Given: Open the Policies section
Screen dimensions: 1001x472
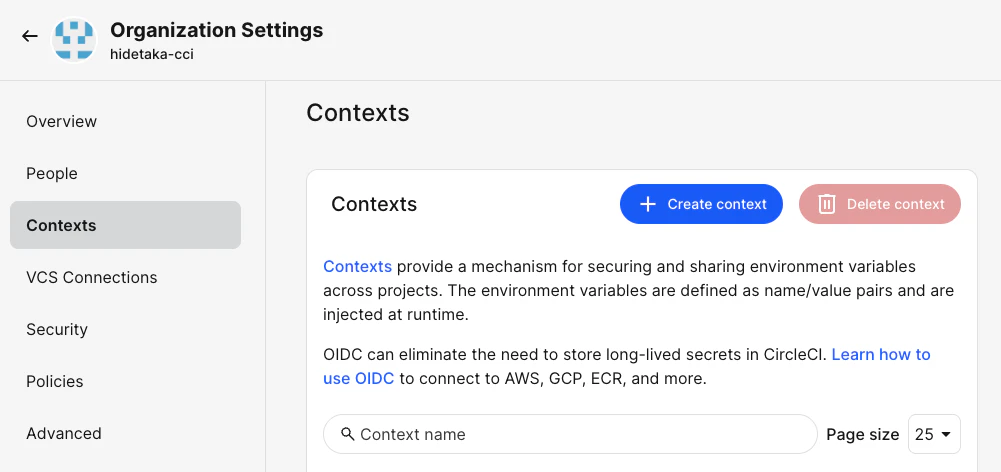Looking at the screenshot, I should (x=55, y=381).
